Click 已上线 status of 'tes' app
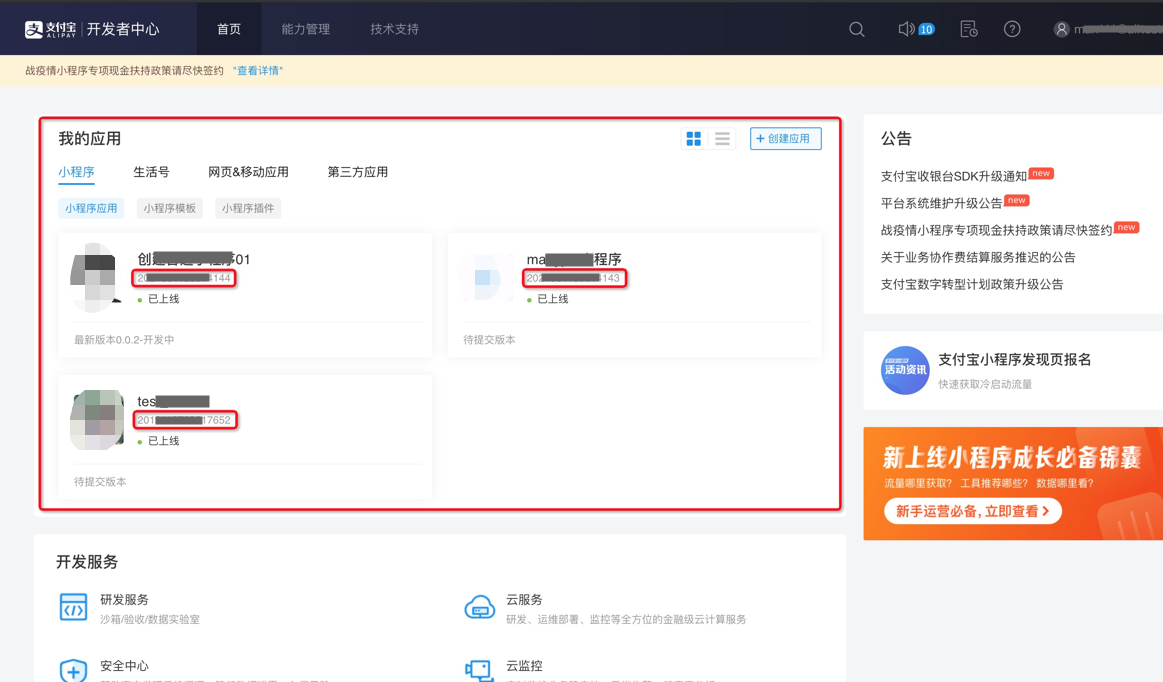 (164, 441)
